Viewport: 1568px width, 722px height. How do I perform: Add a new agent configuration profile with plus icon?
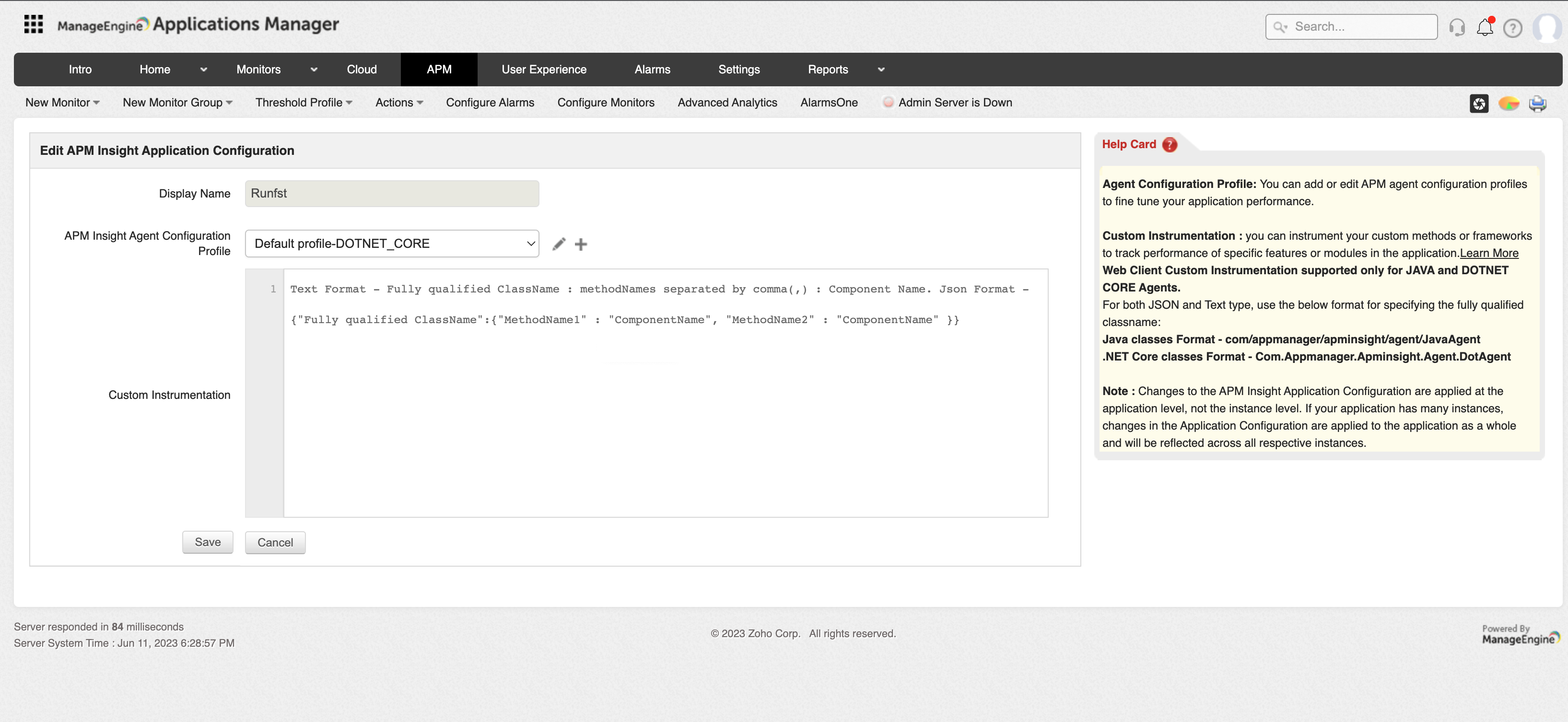pyautogui.click(x=581, y=244)
